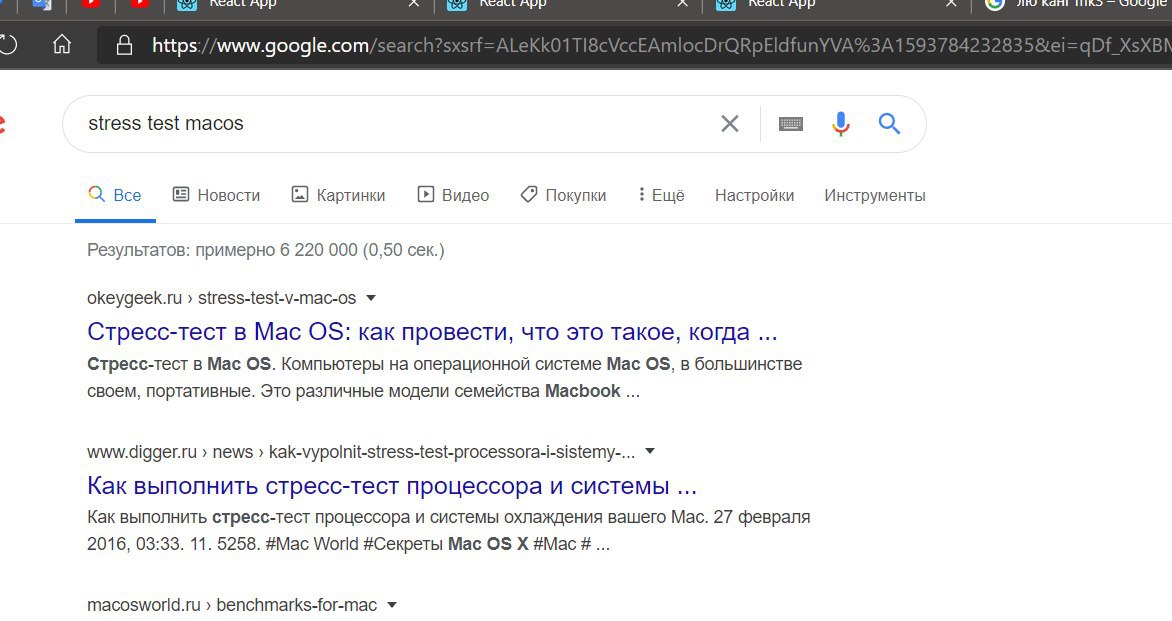Click the www.digger.ru breadcrumb URL
1172x621 pixels.
point(361,451)
